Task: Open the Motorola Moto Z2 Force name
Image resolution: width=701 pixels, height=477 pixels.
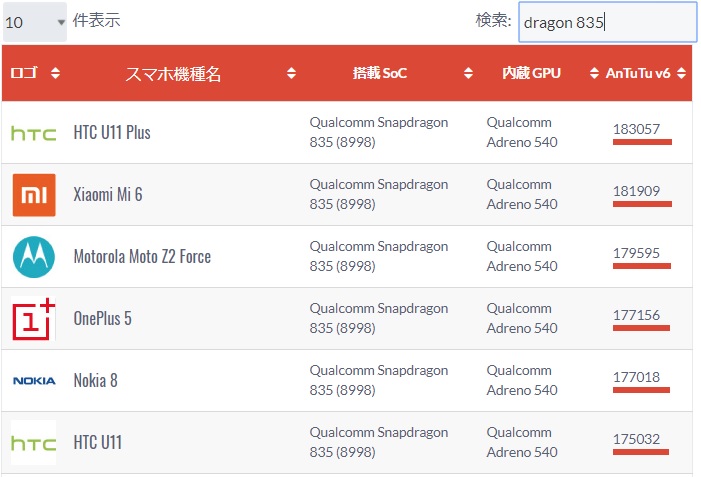Action: click(x=142, y=257)
